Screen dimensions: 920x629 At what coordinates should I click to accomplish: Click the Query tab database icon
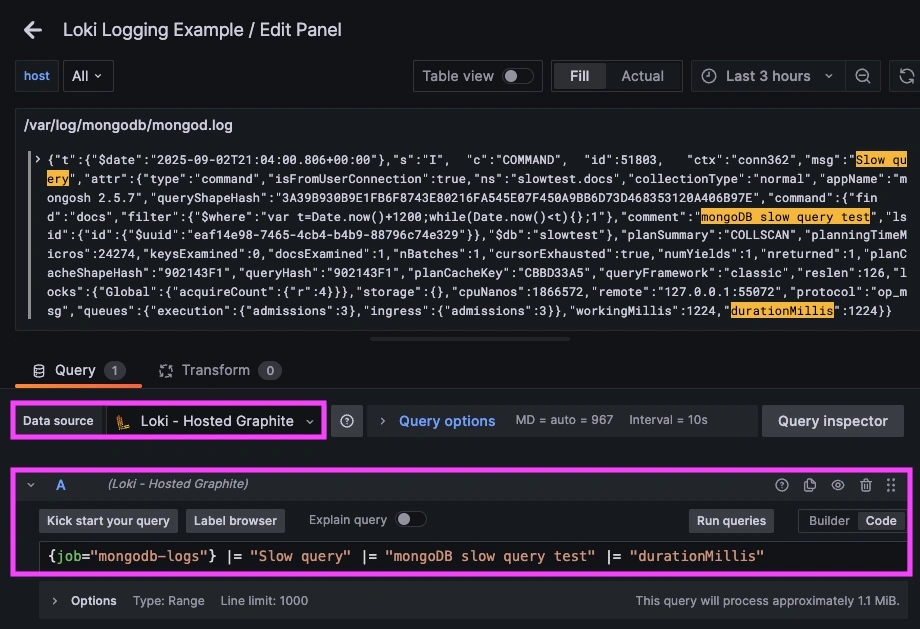click(x=39, y=371)
